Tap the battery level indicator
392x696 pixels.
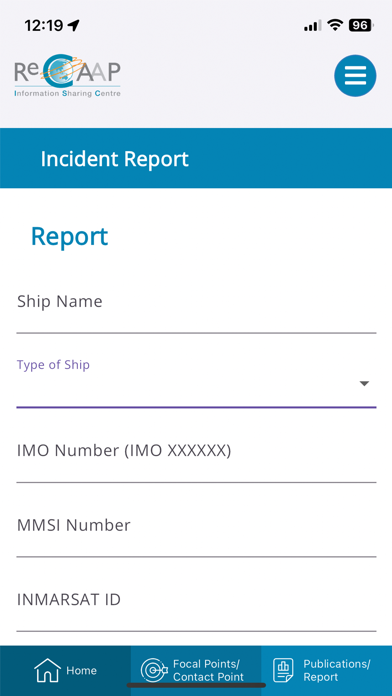click(x=360, y=25)
